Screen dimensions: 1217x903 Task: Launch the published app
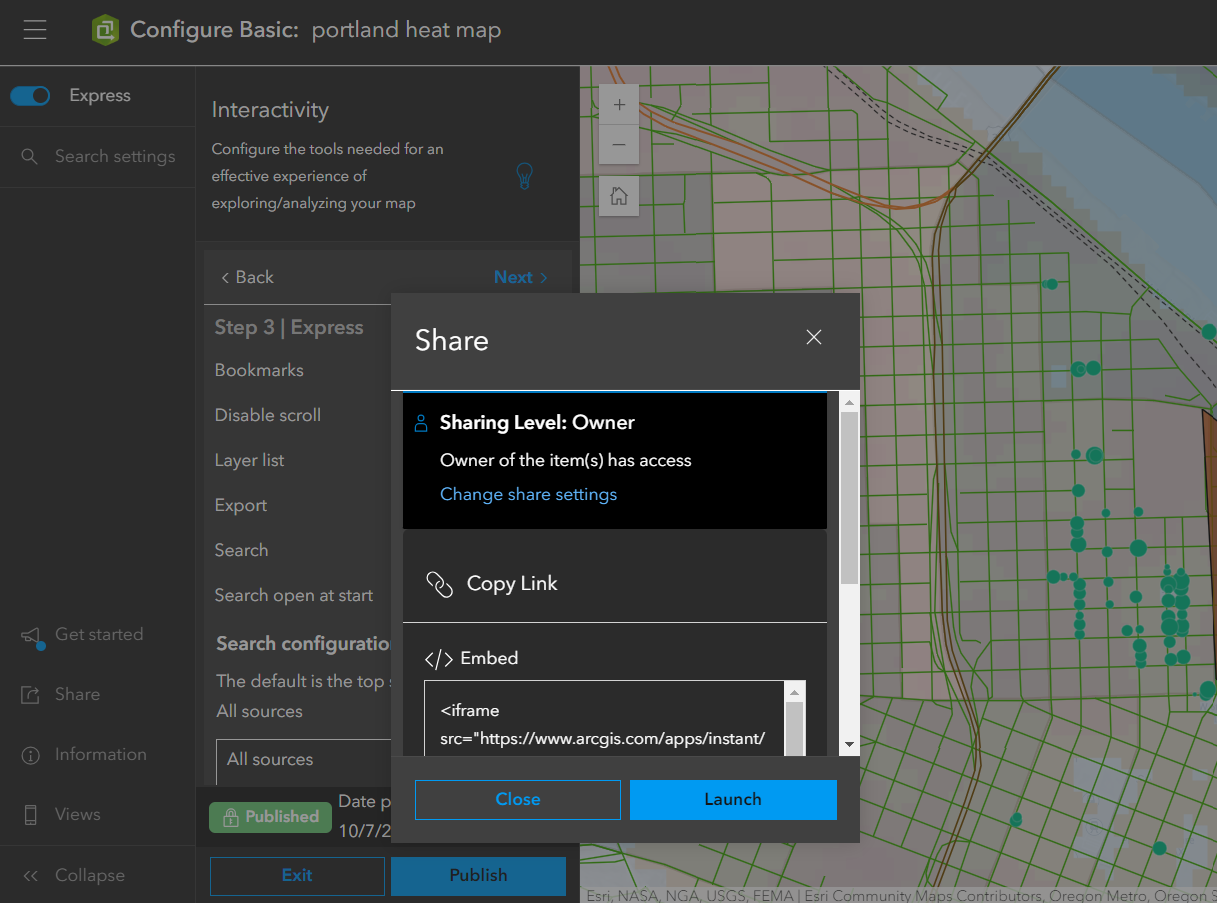tap(733, 799)
